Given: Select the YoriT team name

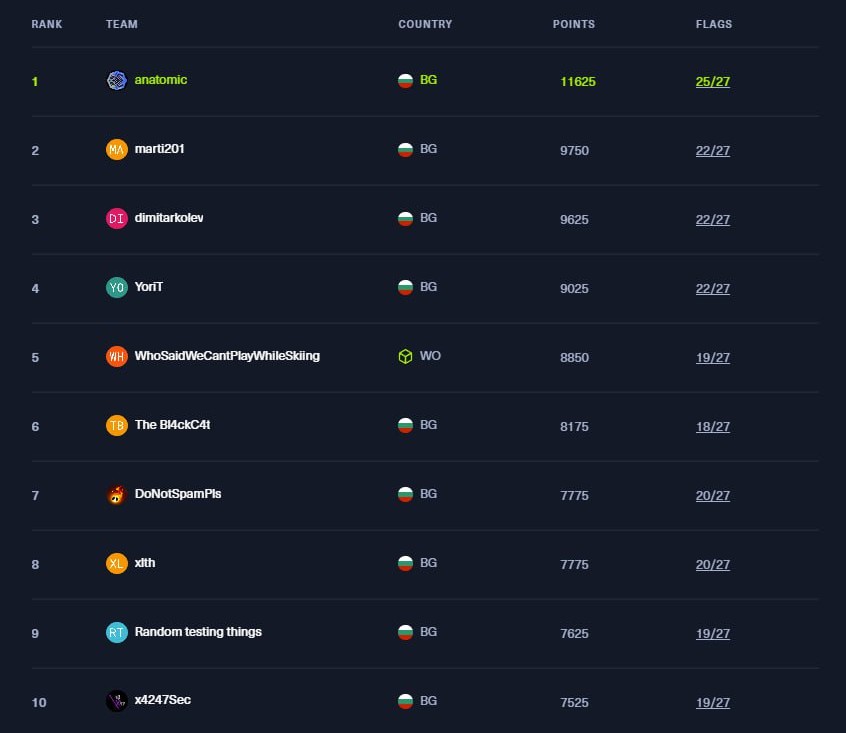Looking at the screenshot, I should point(148,287).
